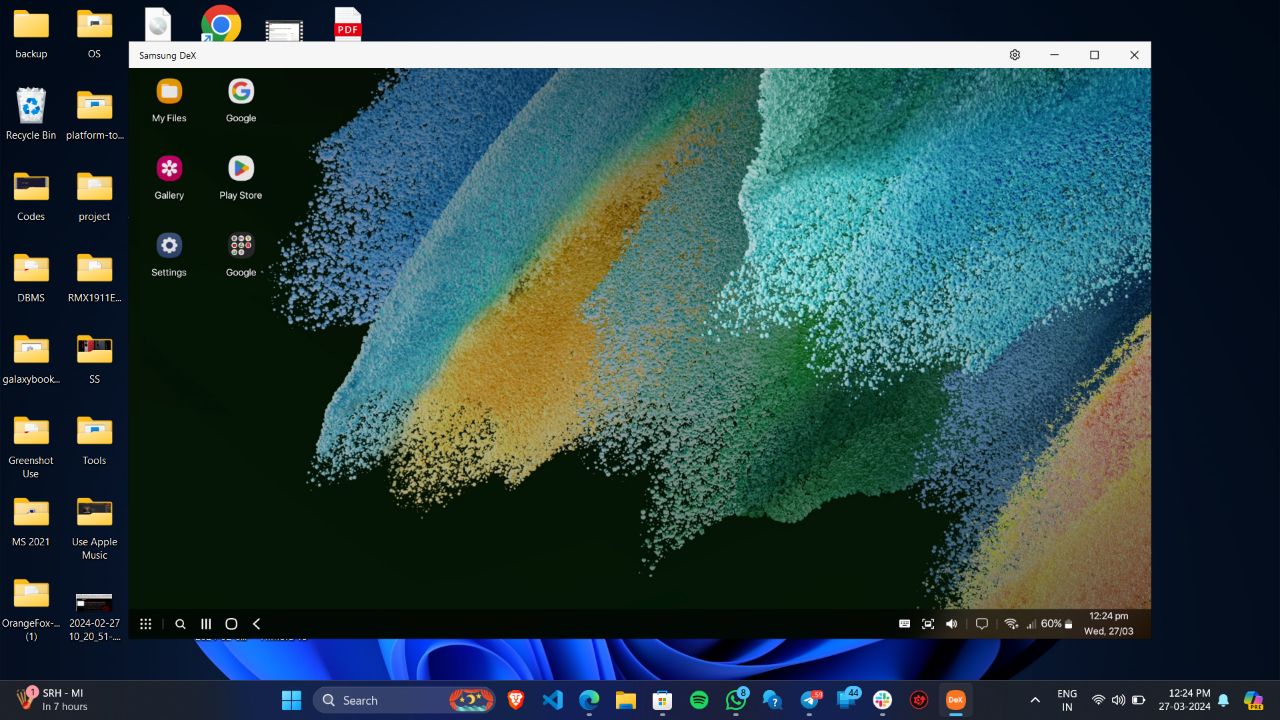Open Samsung DeX settings gear menu
The height and width of the screenshot is (720, 1280).
click(1014, 55)
